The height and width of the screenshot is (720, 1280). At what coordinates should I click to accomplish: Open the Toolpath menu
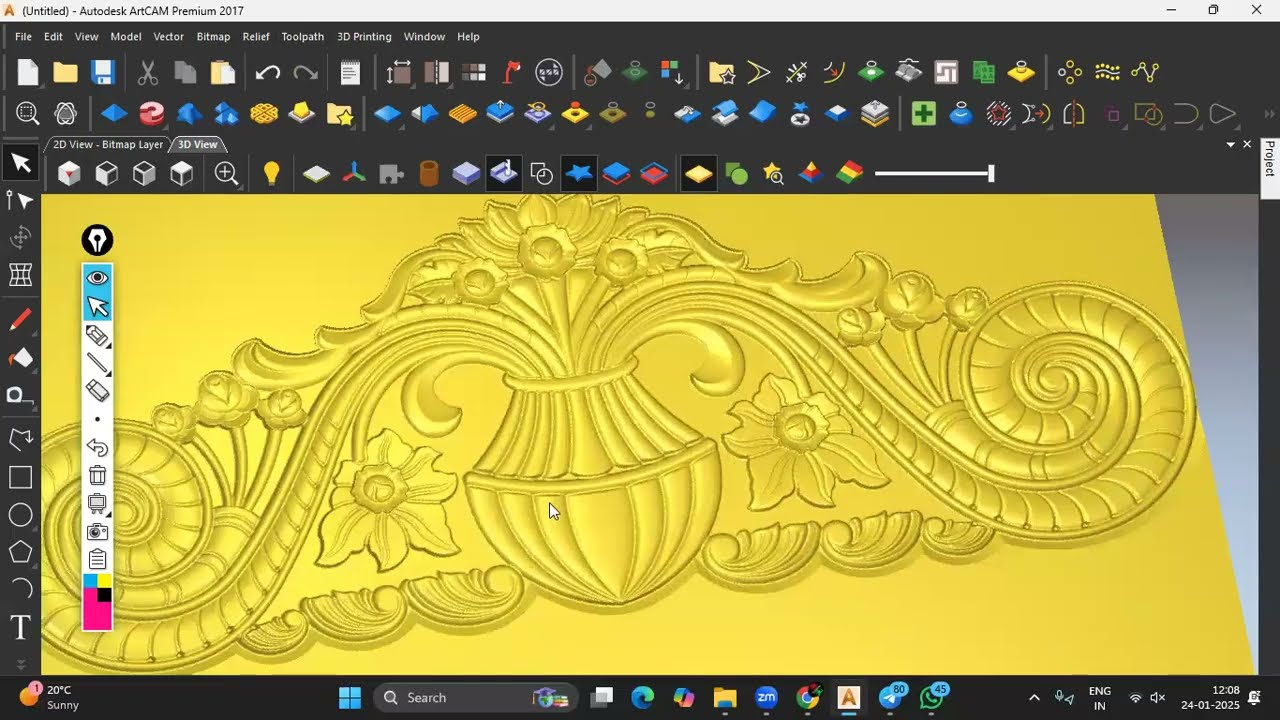(x=302, y=36)
